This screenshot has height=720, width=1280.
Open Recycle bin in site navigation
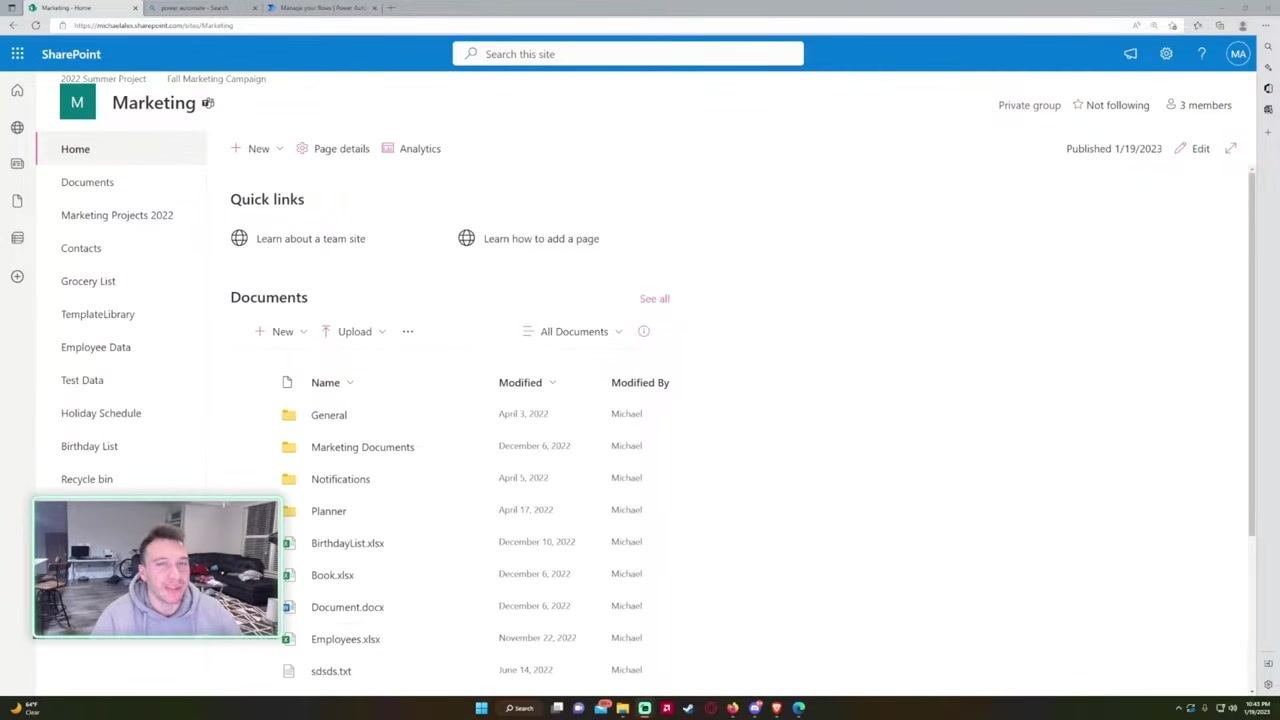(87, 479)
